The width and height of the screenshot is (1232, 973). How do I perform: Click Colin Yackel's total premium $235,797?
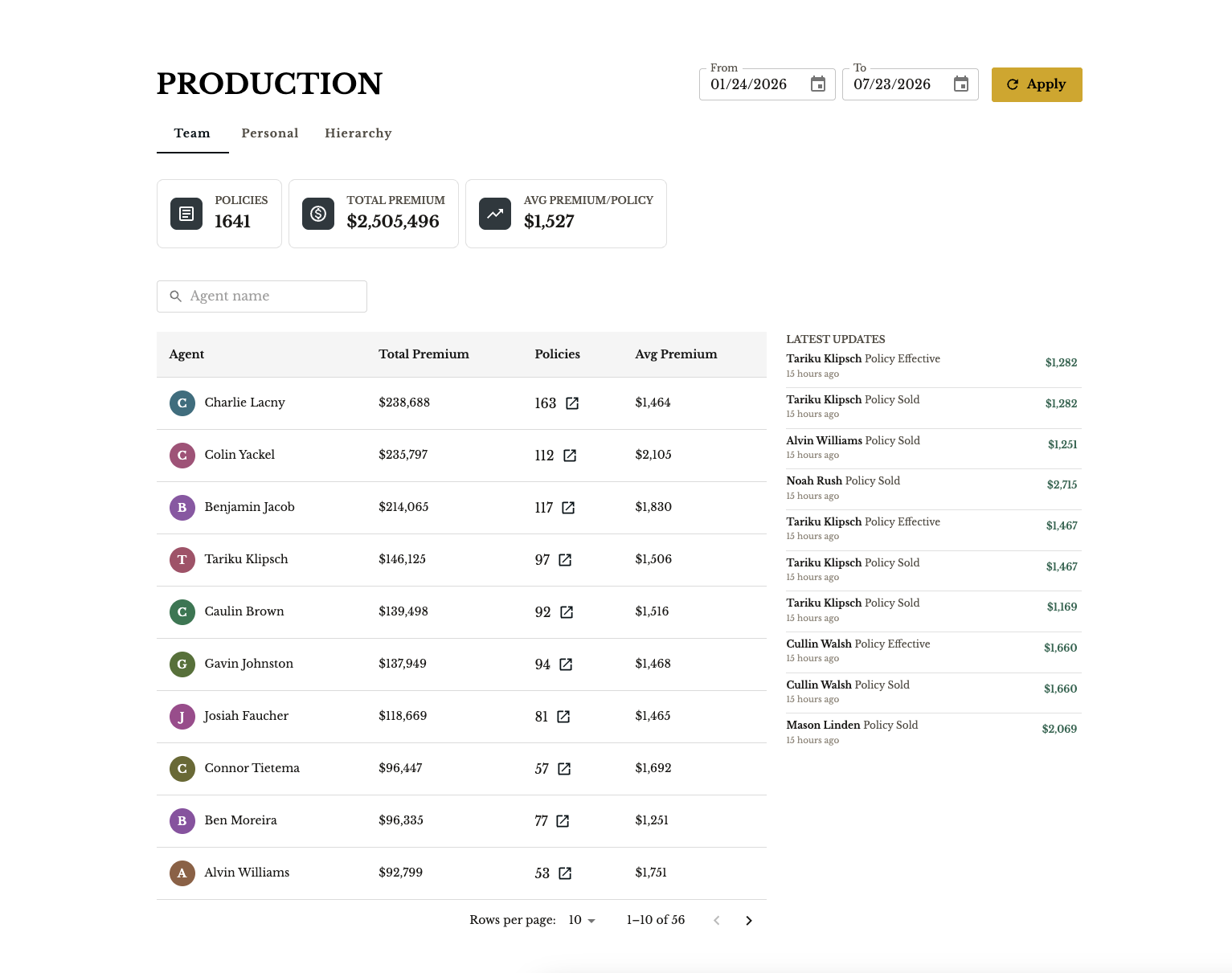(x=403, y=455)
